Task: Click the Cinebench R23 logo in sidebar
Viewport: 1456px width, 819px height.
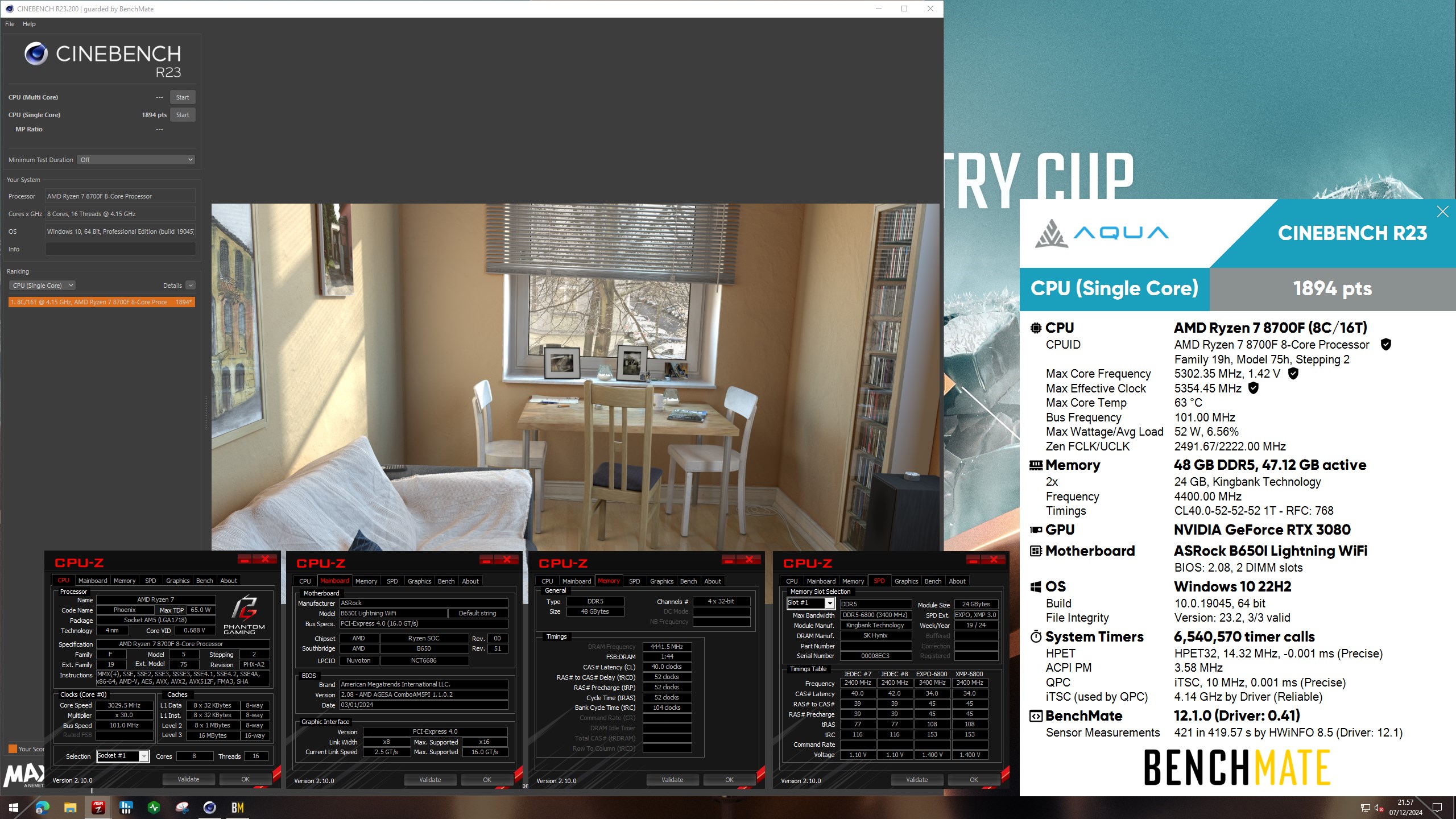Action: [103, 60]
